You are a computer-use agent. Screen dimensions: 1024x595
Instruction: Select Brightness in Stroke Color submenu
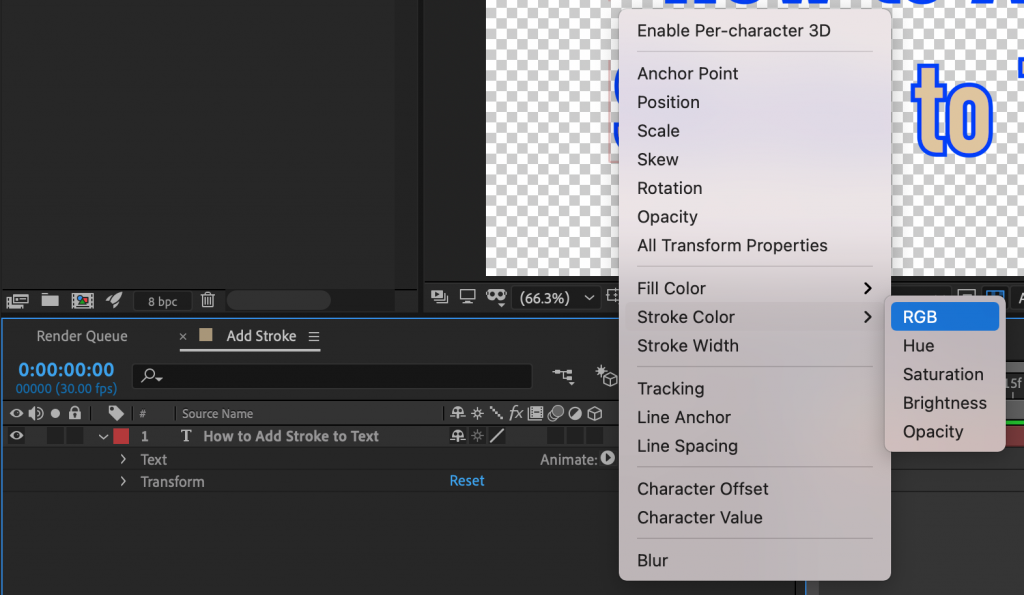945,403
